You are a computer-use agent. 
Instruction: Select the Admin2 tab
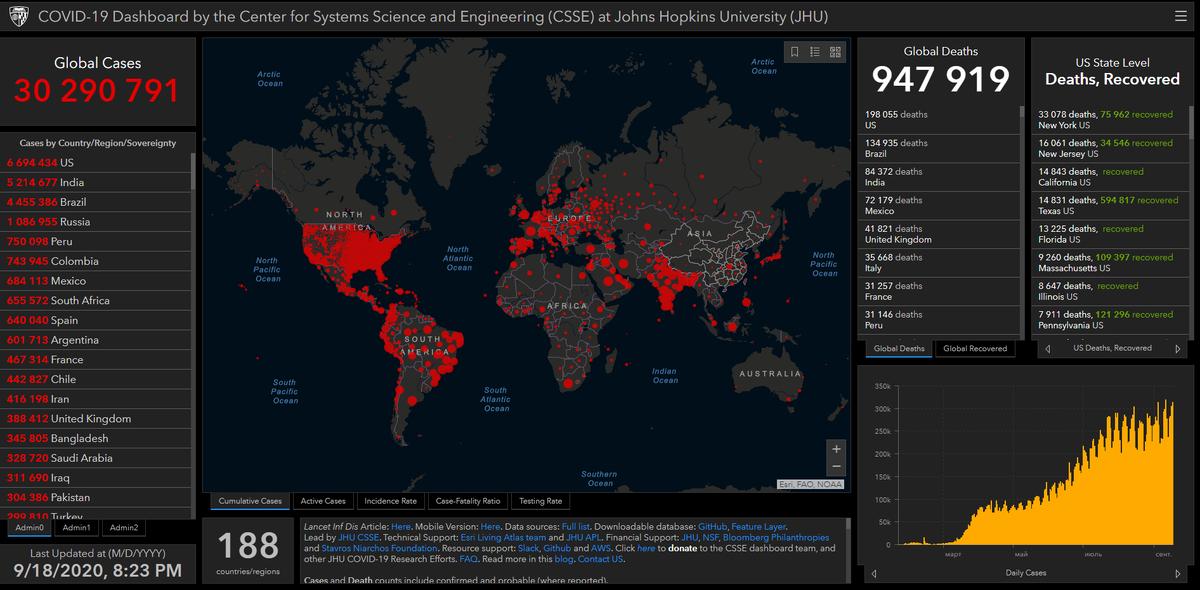(x=124, y=527)
